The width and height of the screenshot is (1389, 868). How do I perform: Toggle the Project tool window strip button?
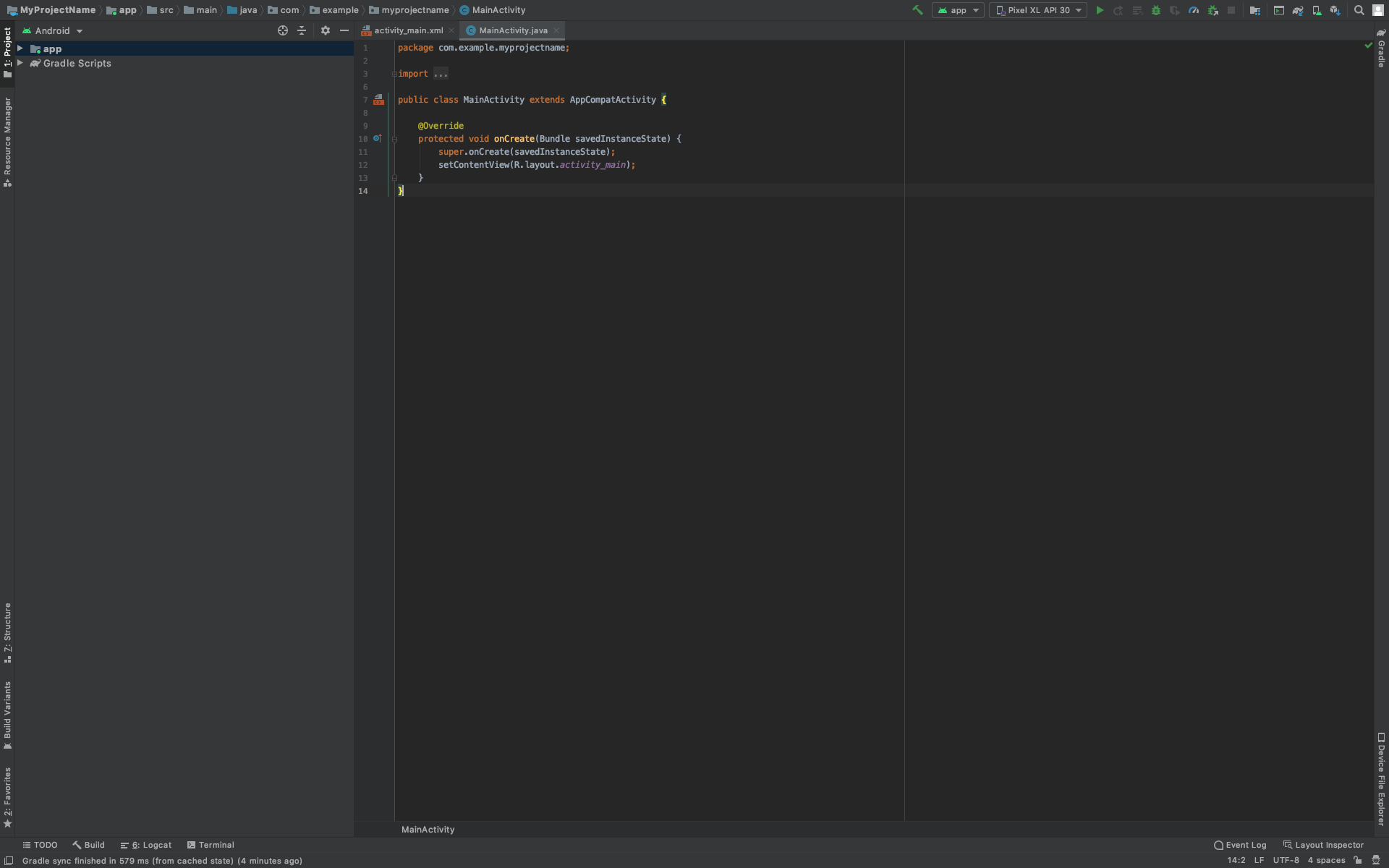(7, 52)
